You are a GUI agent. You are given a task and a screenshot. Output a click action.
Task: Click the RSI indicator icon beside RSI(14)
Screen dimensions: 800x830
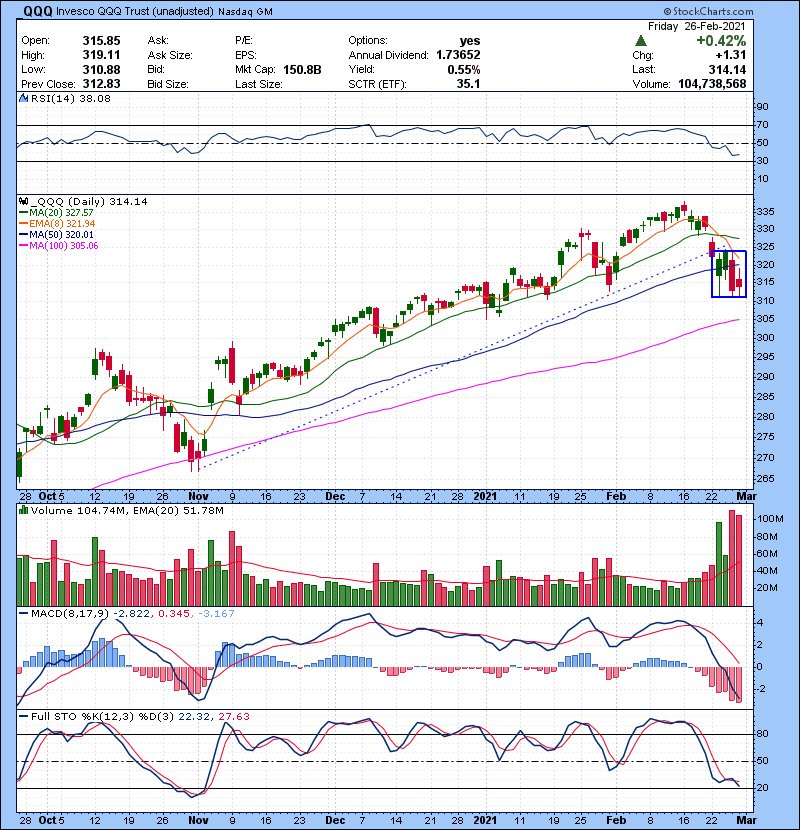23,98
